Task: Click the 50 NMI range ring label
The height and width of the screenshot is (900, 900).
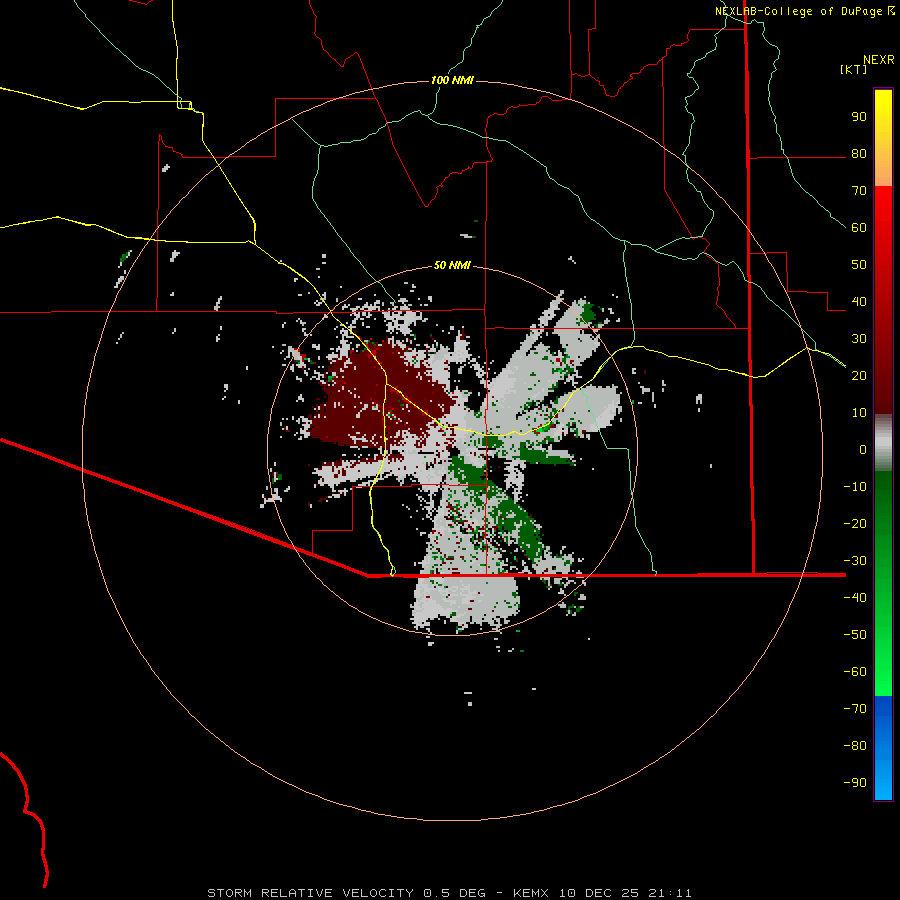Action: pyautogui.click(x=452, y=265)
